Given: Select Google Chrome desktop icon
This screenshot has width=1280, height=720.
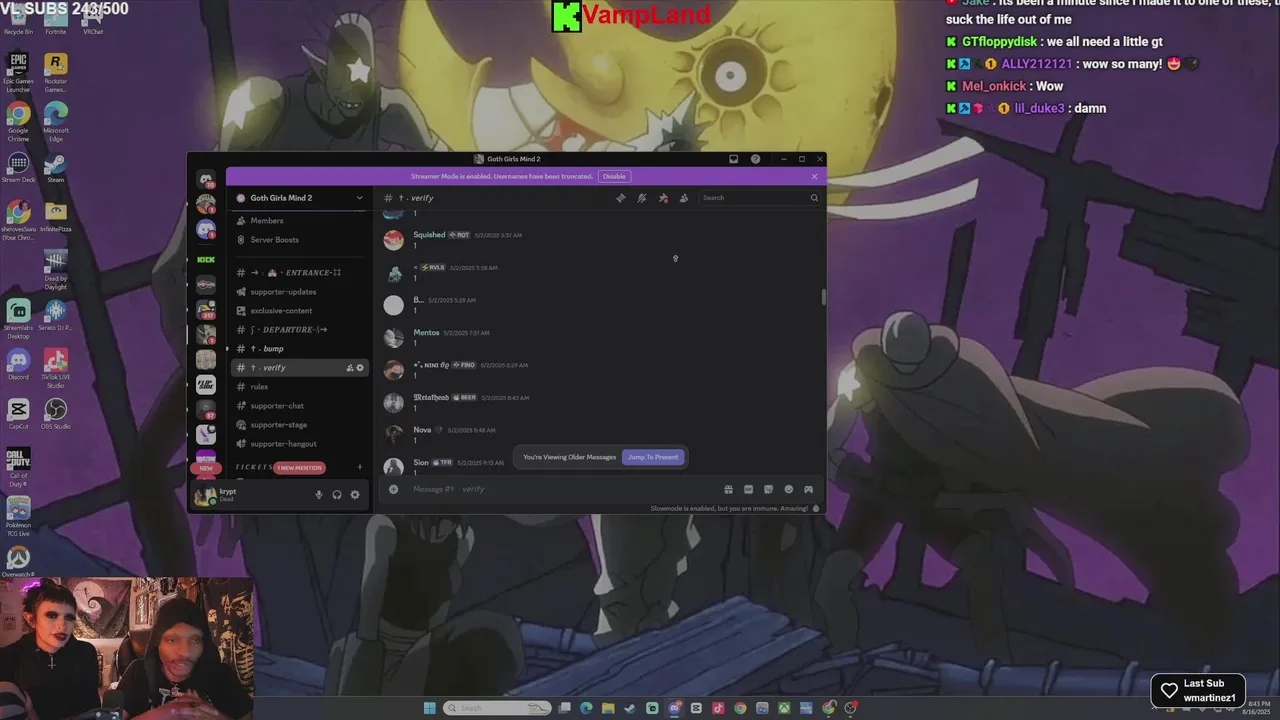Looking at the screenshot, I should coord(18,120).
